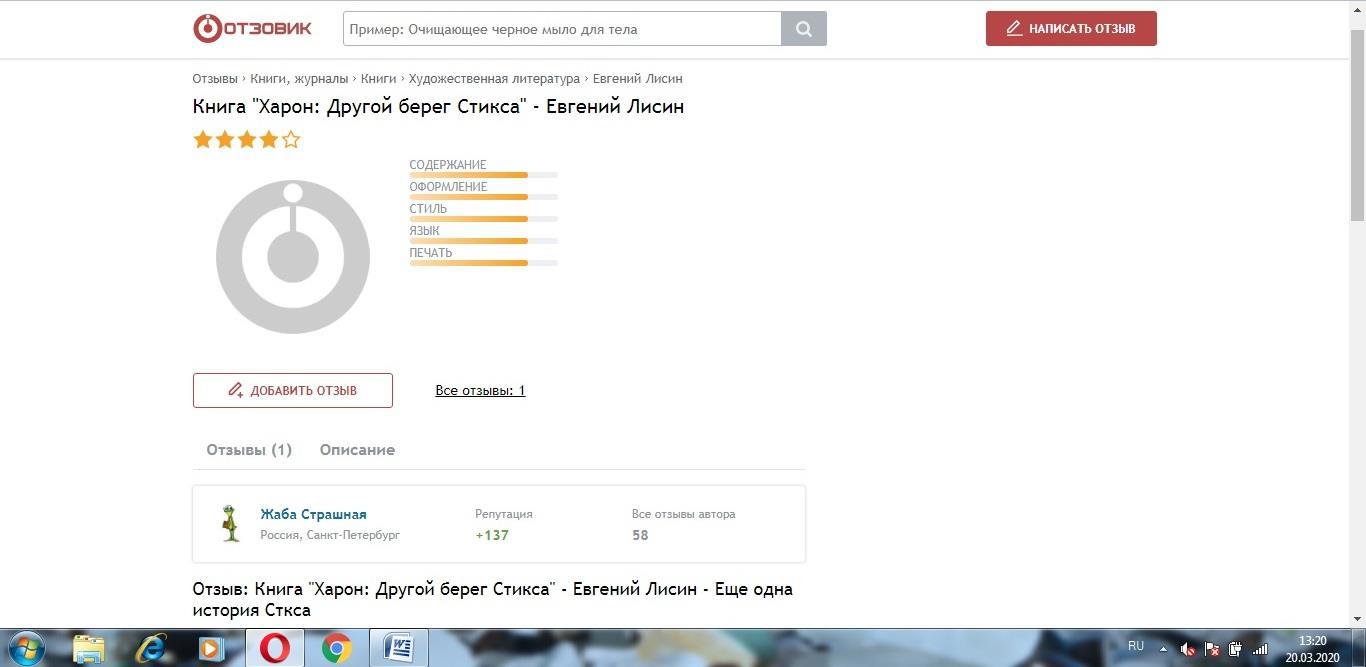Select the Отзывы (1) tab
This screenshot has height=667, width=1366.
coord(249,450)
